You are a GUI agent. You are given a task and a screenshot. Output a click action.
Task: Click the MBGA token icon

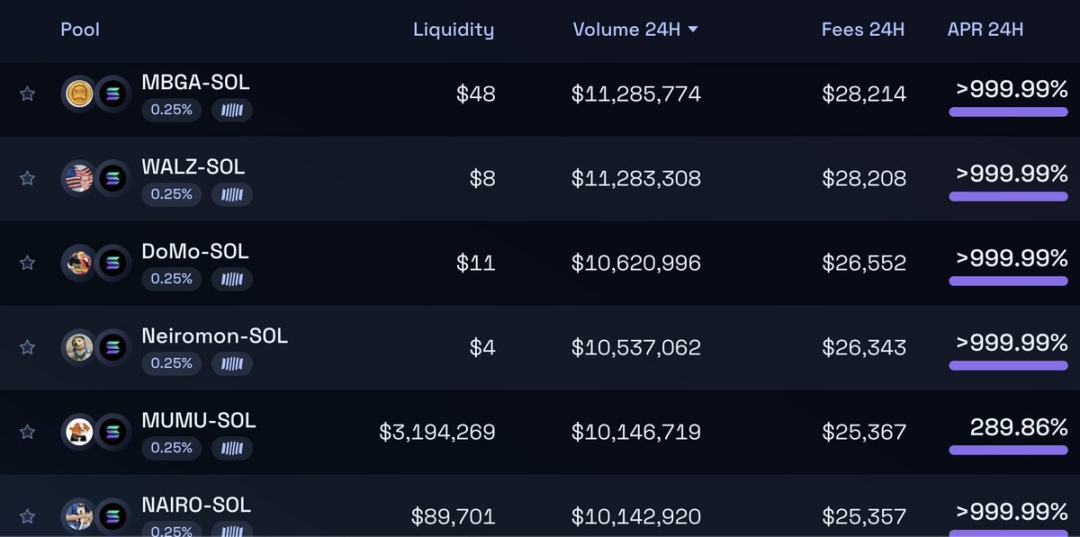coord(79,94)
